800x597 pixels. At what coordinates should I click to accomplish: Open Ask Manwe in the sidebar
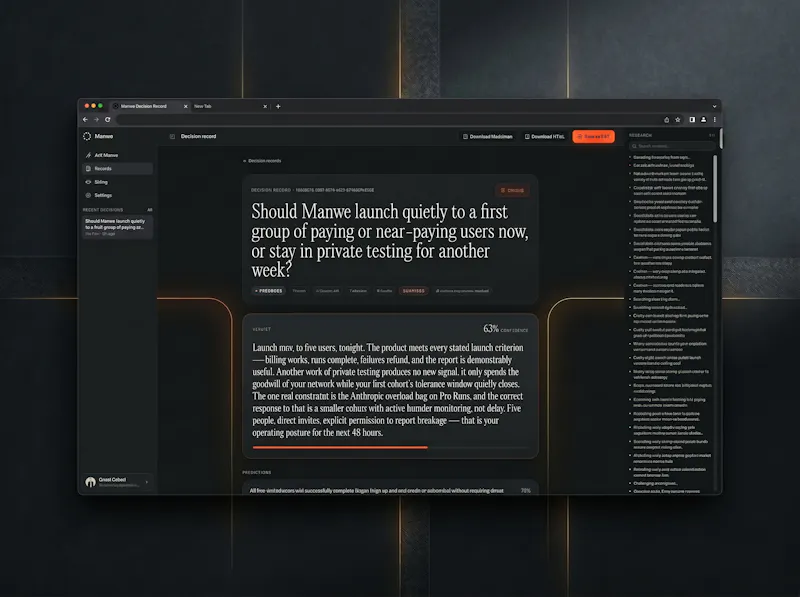[117, 155]
